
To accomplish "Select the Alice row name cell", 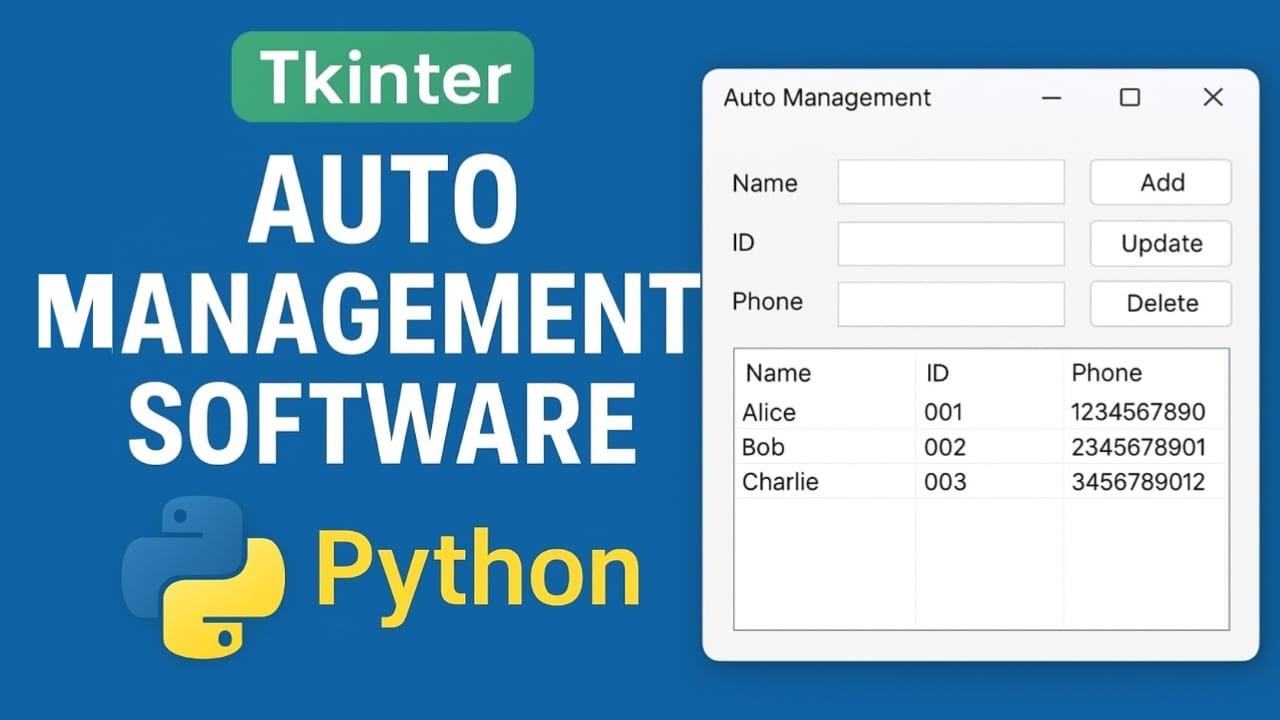I will click(x=769, y=412).
